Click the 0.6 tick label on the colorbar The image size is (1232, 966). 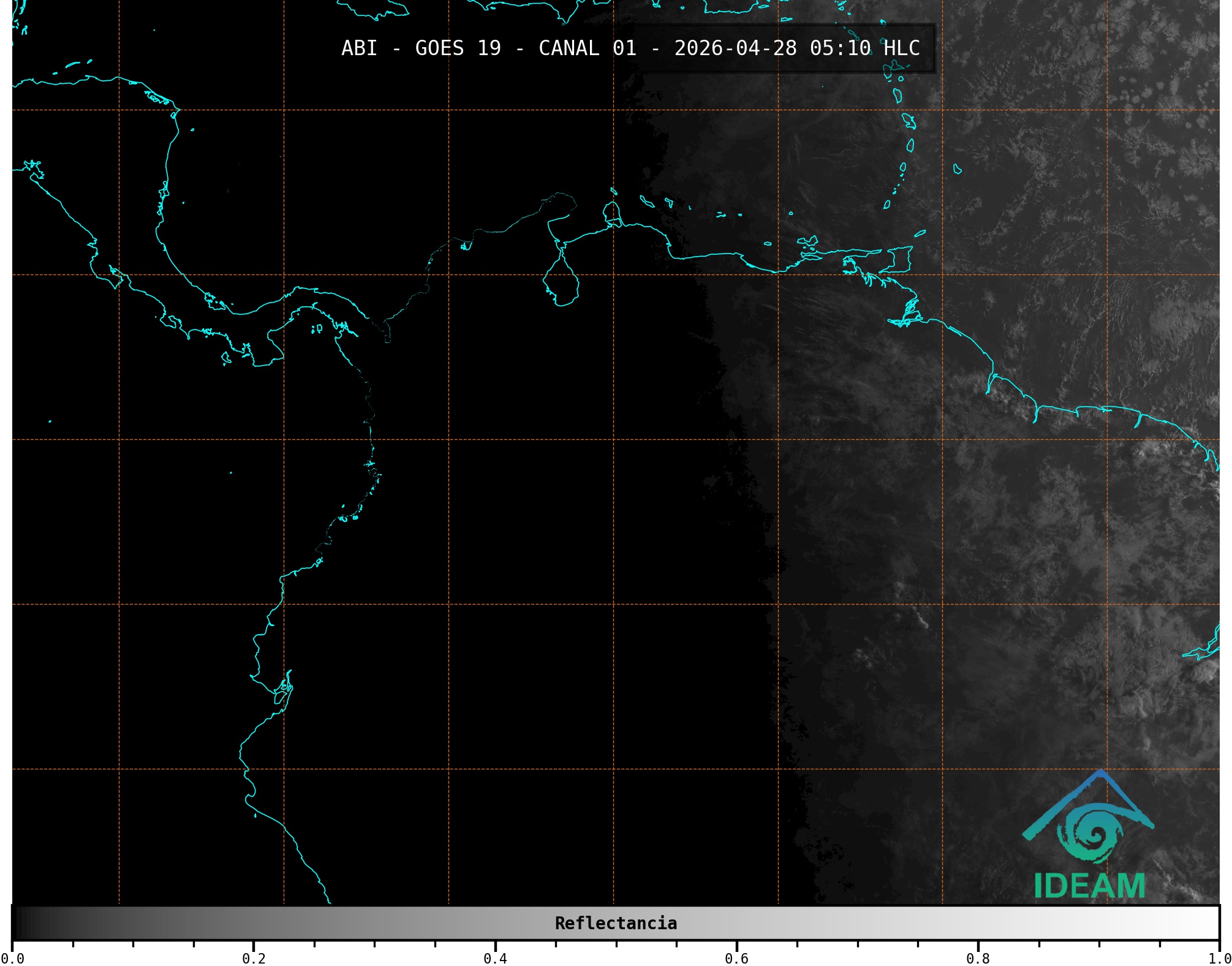pos(736,959)
